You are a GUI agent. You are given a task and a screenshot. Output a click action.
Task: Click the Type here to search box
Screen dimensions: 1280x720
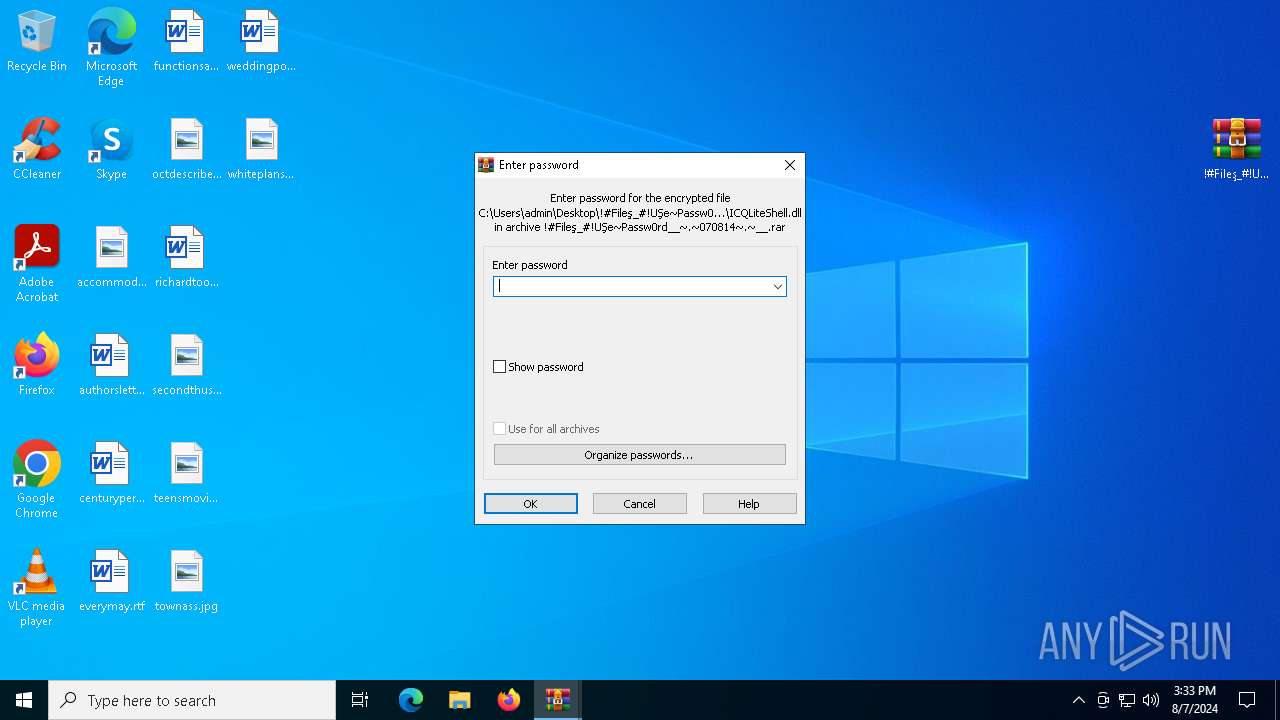[x=192, y=700]
